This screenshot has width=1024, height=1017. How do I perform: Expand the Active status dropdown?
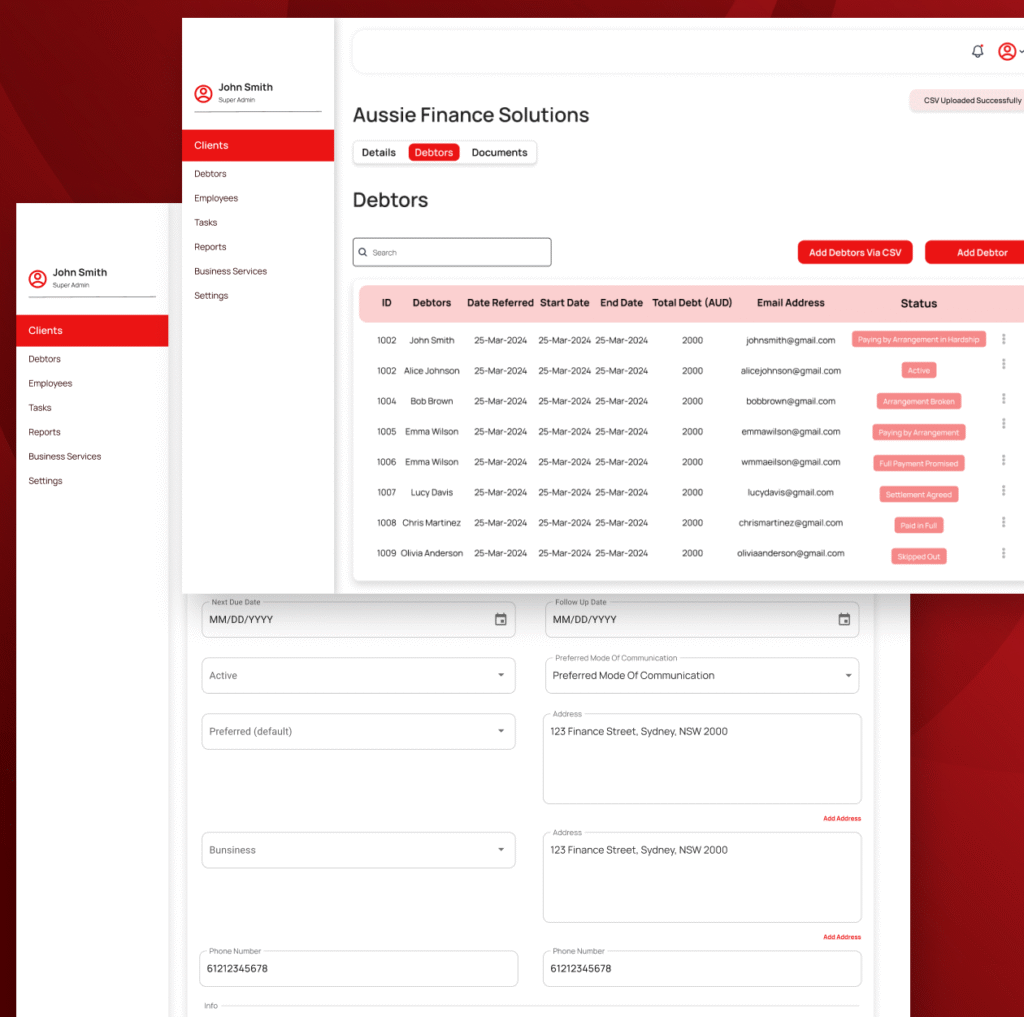[501, 676]
